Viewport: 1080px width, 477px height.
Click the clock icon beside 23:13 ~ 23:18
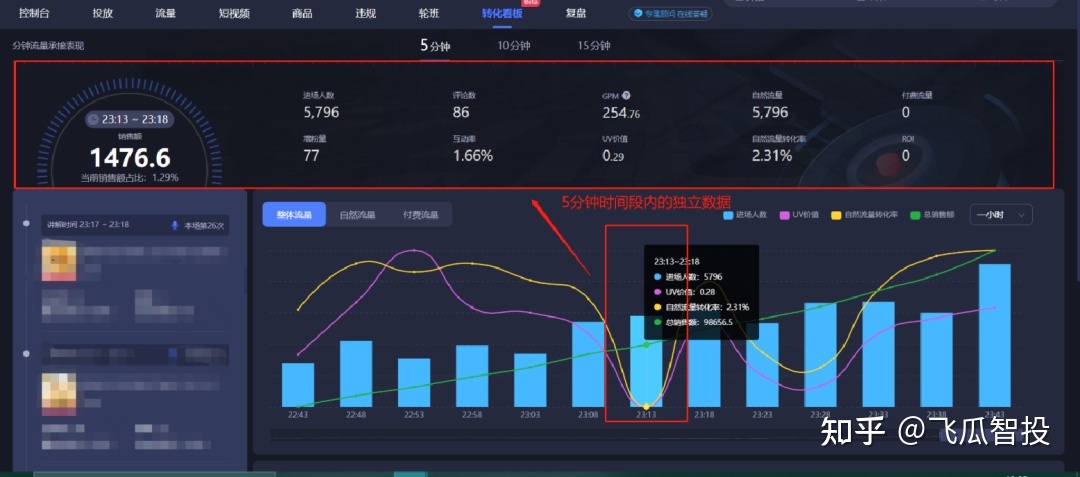tap(93, 119)
